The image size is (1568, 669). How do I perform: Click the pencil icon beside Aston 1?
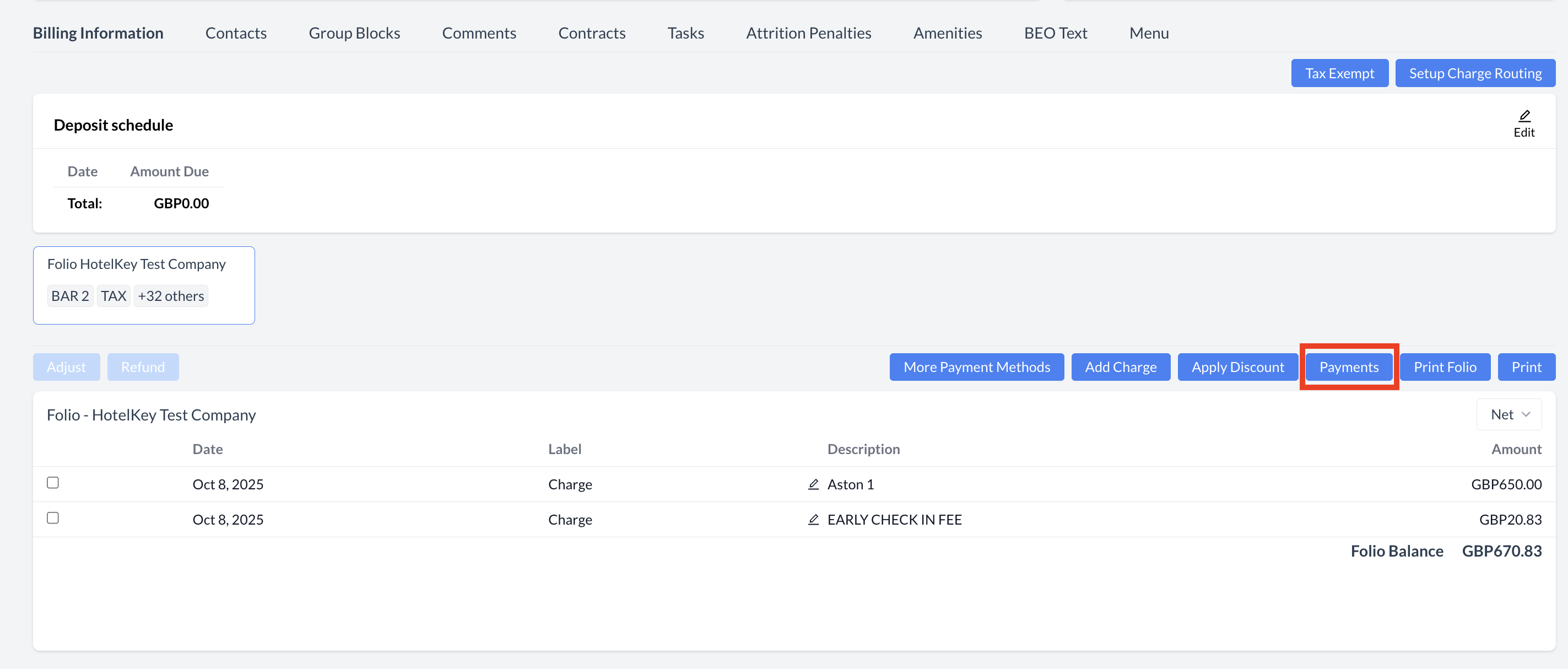pos(813,484)
